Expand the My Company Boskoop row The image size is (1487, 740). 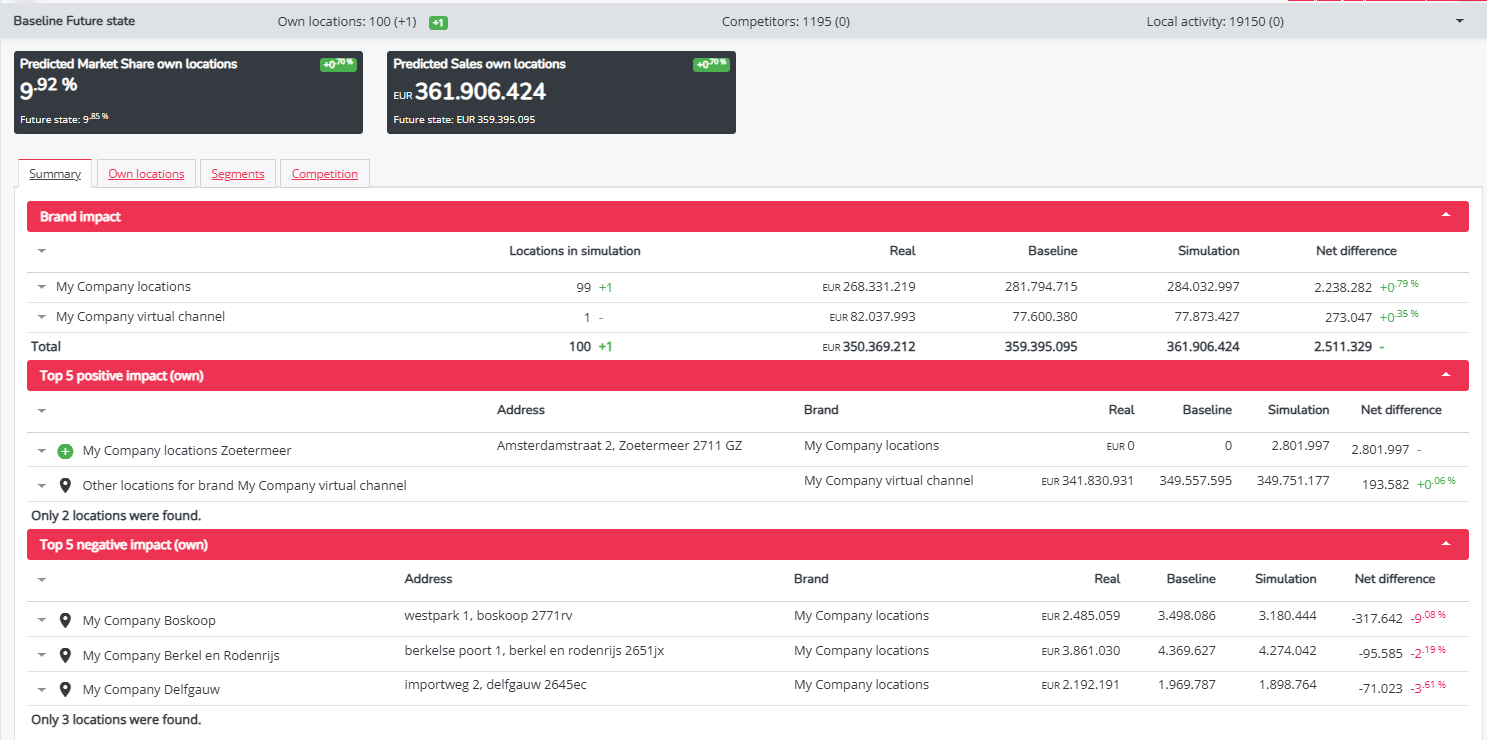click(42, 620)
